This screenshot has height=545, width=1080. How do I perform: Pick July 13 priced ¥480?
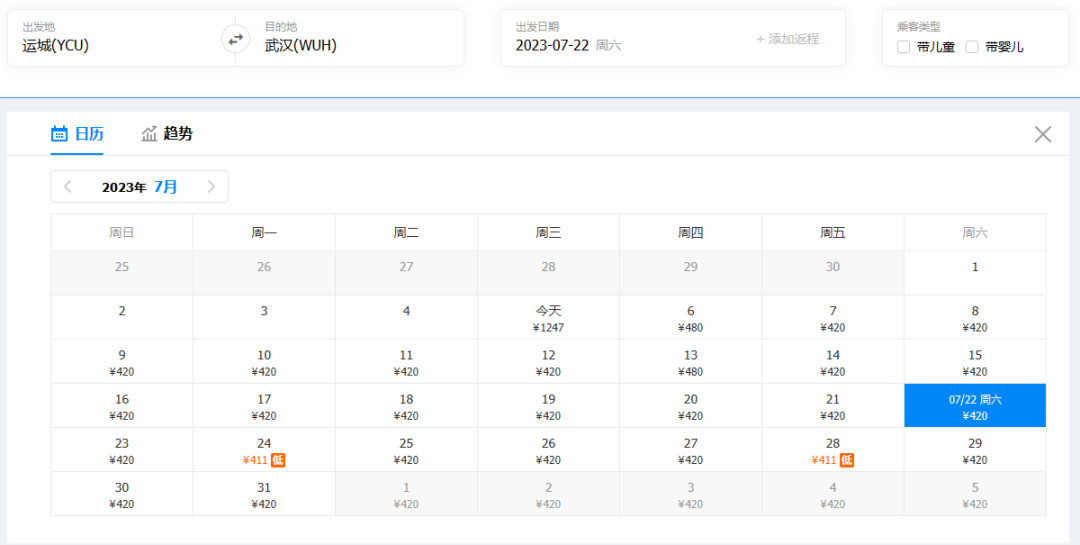click(x=690, y=362)
